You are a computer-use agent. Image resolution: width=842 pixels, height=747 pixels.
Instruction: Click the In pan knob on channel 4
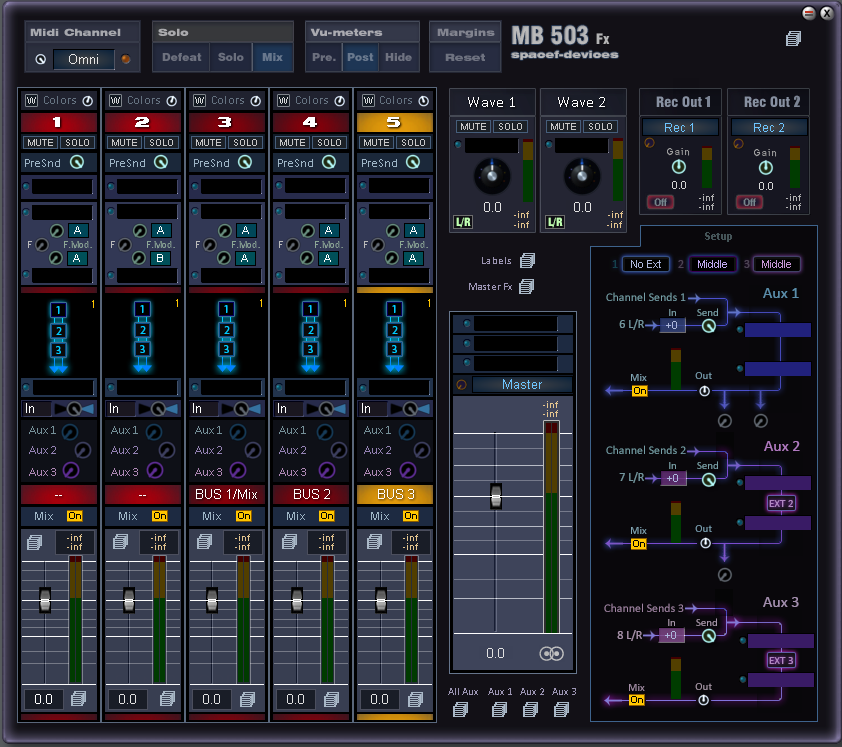[326, 409]
